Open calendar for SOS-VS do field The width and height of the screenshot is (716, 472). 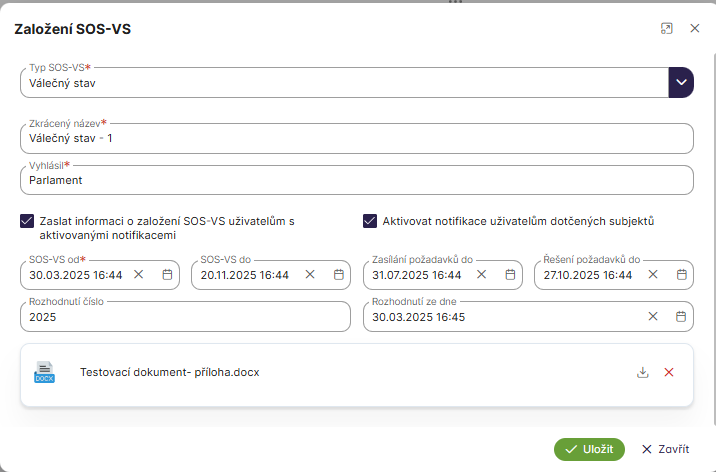pos(338,274)
